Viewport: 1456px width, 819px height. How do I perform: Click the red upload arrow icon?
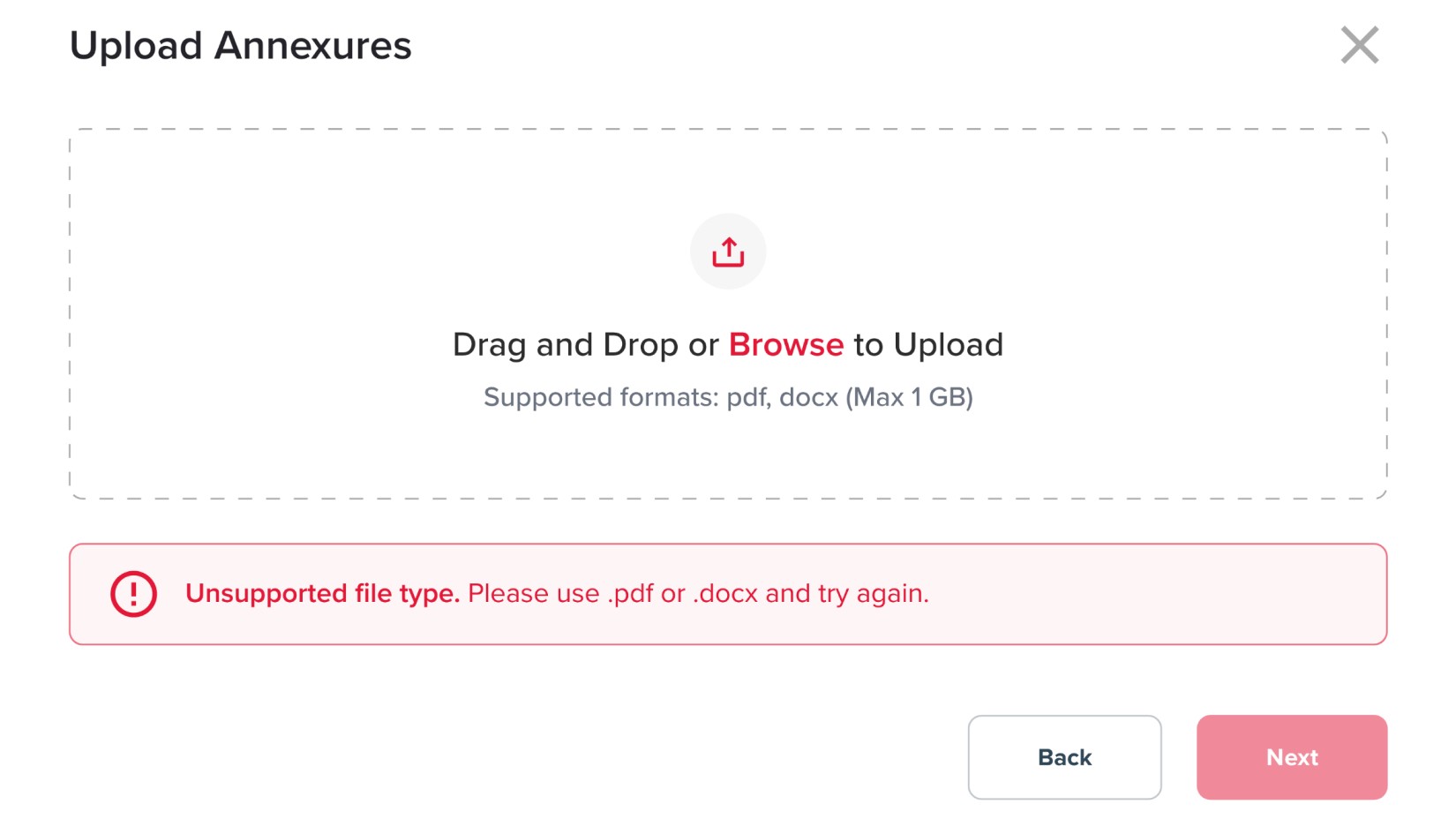(728, 252)
